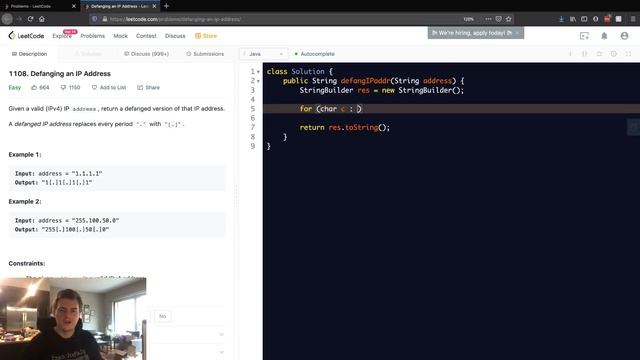Close the Defanging an IP Address tab
This screenshot has width=640, height=360.
(x=154, y=6)
